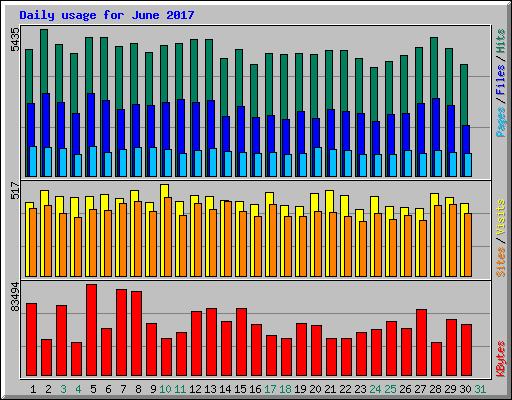Screen dimensions: 512x400
Task: Click the cyan Pages bar for day 20
Action: 318,162
